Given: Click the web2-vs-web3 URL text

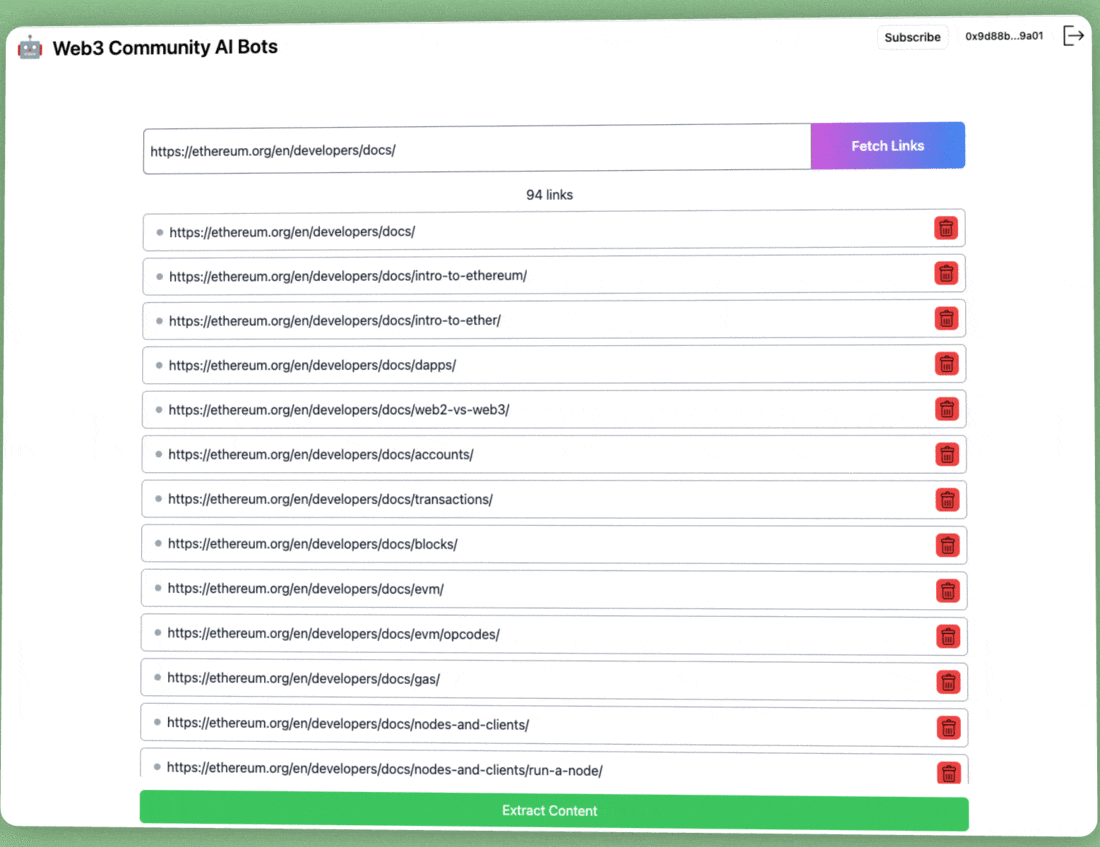Looking at the screenshot, I should pyautogui.click(x=339, y=410).
